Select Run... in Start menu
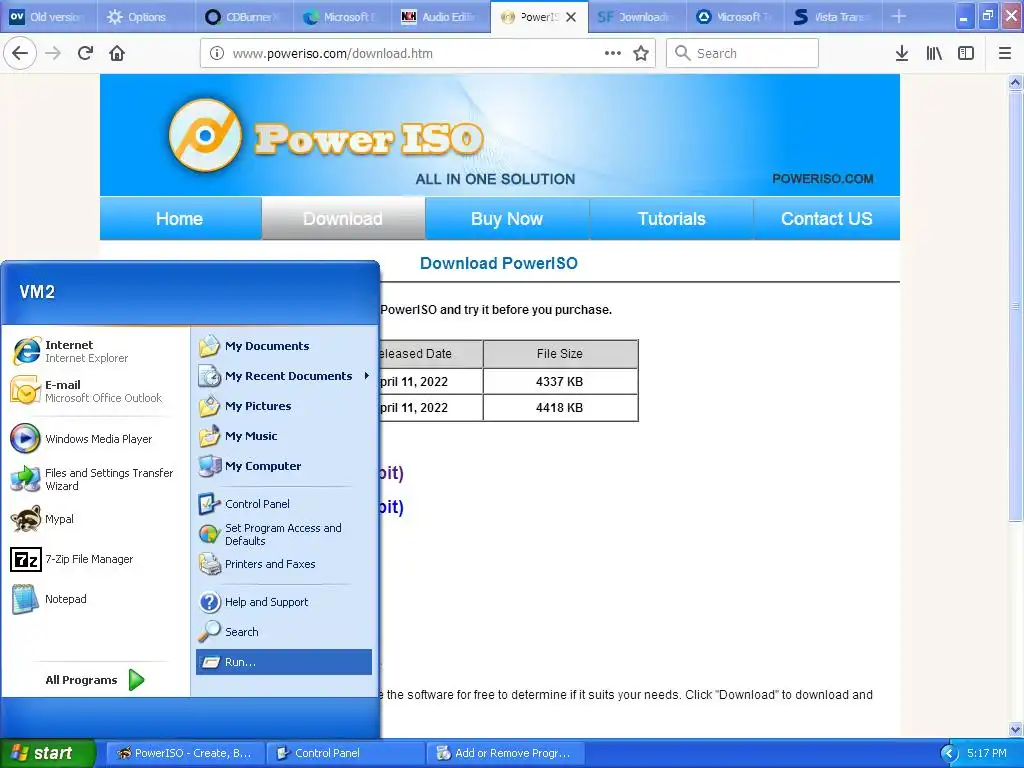The height and width of the screenshot is (768, 1024). 283,662
